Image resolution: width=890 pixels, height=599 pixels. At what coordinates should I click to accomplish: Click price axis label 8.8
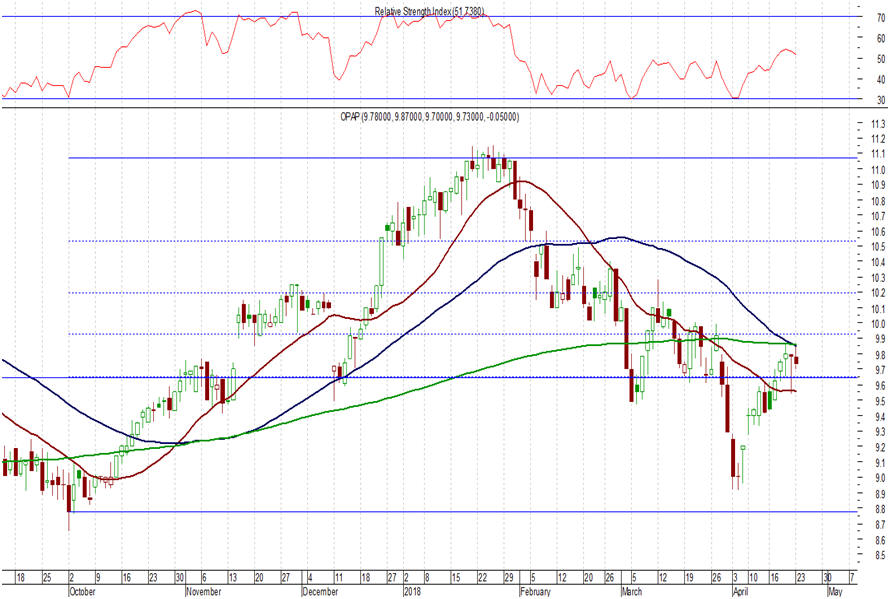(880, 509)
